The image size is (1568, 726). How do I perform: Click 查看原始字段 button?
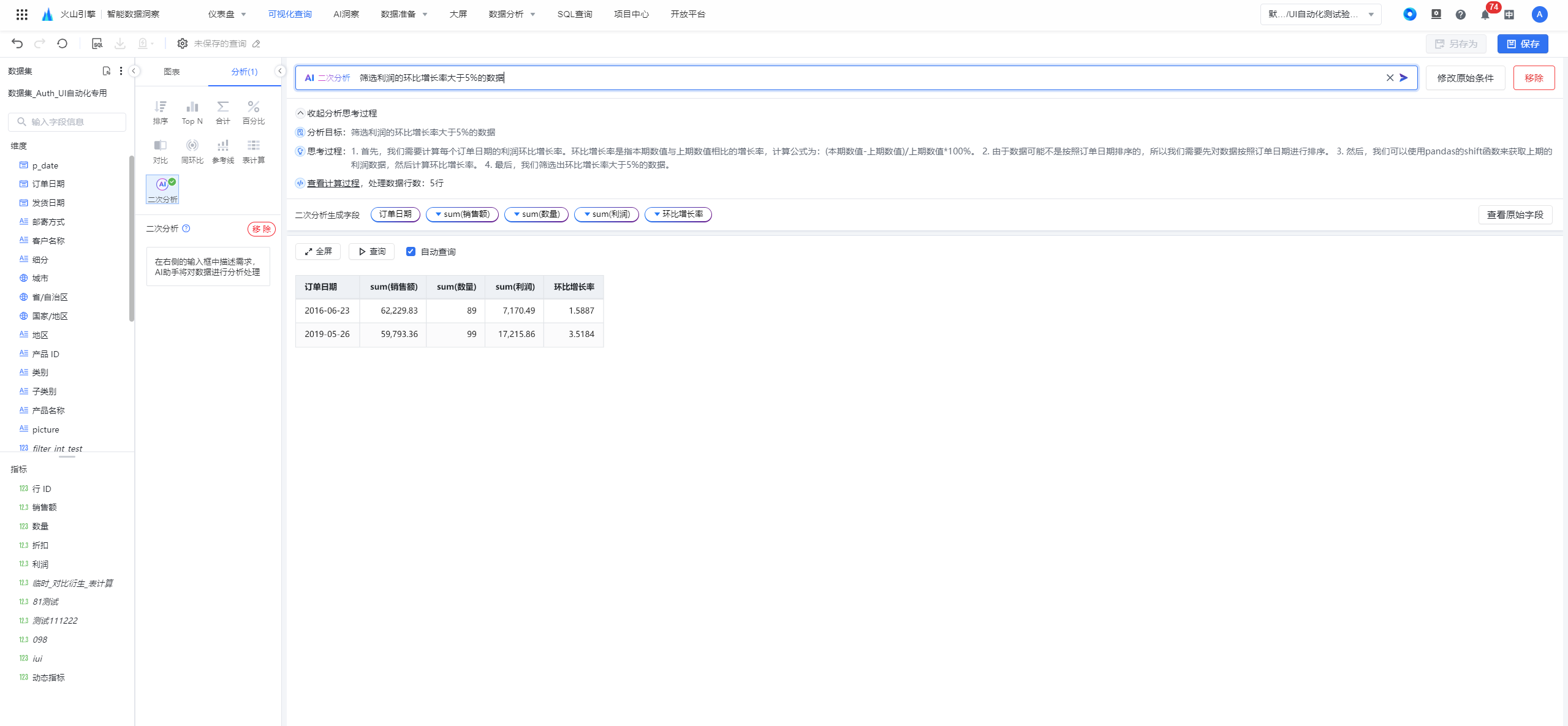click(1515, 215)
